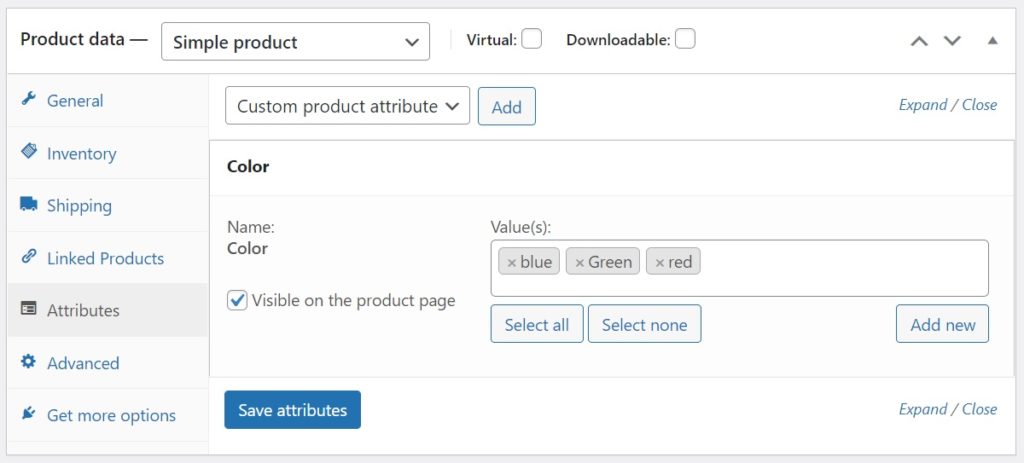Collapse the Product data panel triangle
Viewport: 1024px width, 463px height.
click(x=993, y=40)
